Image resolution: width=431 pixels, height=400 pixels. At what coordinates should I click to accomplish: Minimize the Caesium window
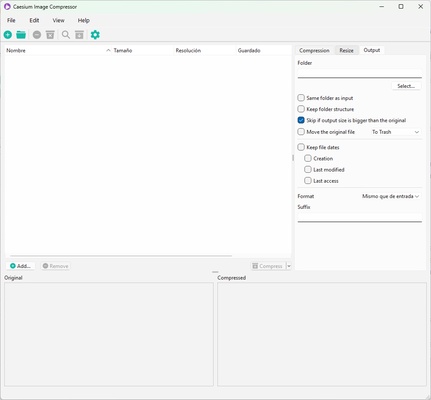point(382,7)
